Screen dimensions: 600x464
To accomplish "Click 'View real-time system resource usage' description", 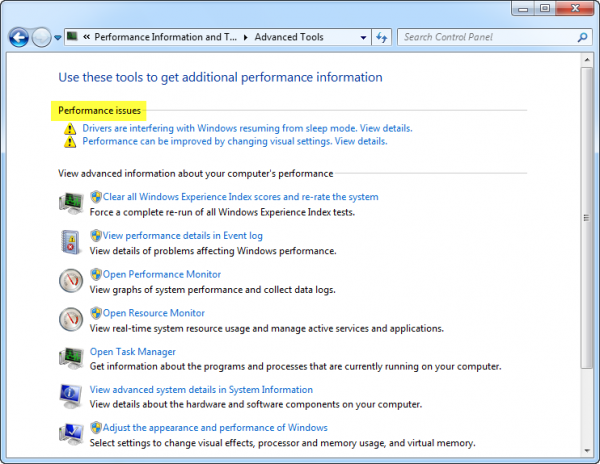I will (267, 328).
